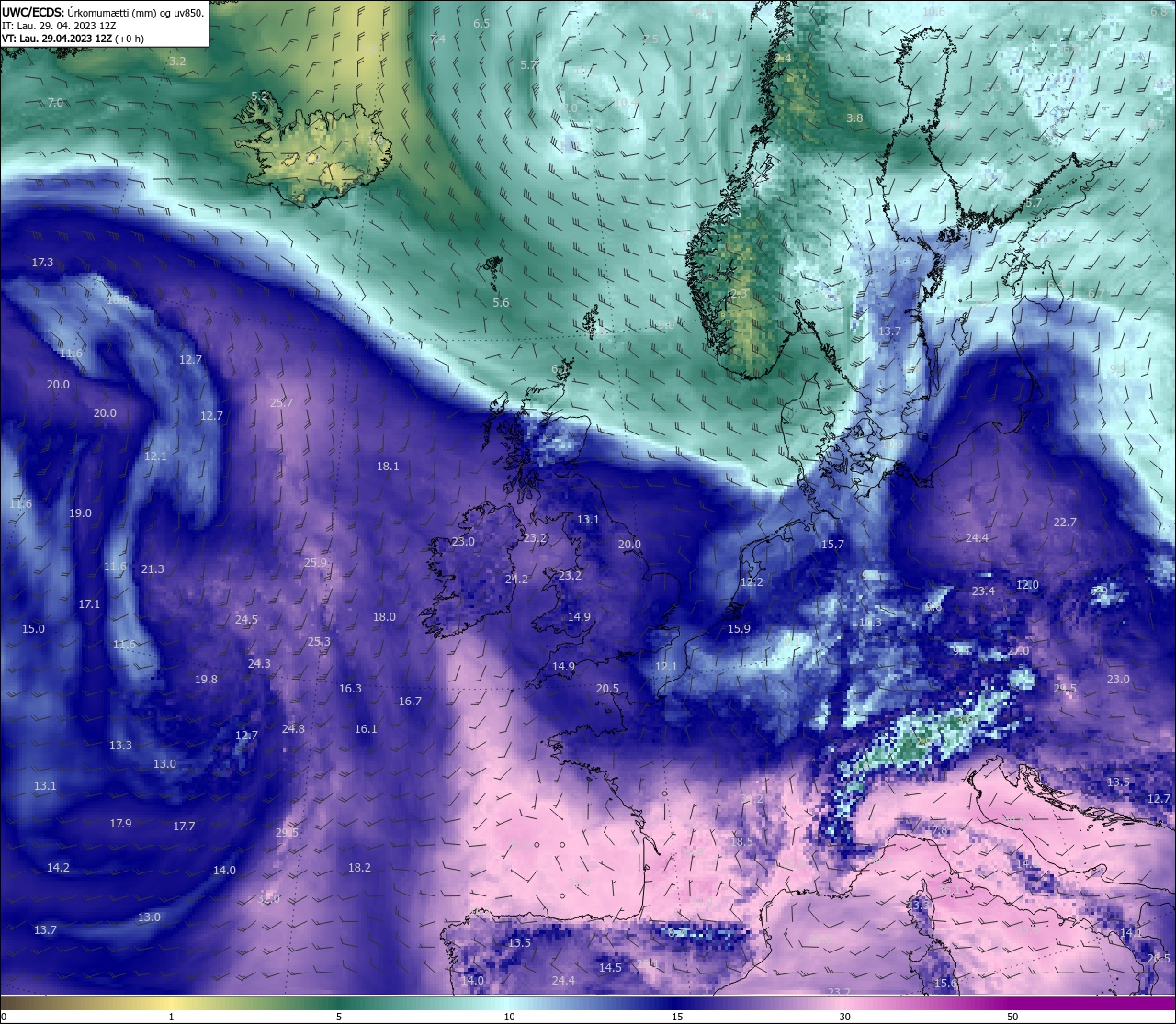Viewport: 1176px width, 1024px height.
Task: Click the map value 3.2
Action: (177, 62)
